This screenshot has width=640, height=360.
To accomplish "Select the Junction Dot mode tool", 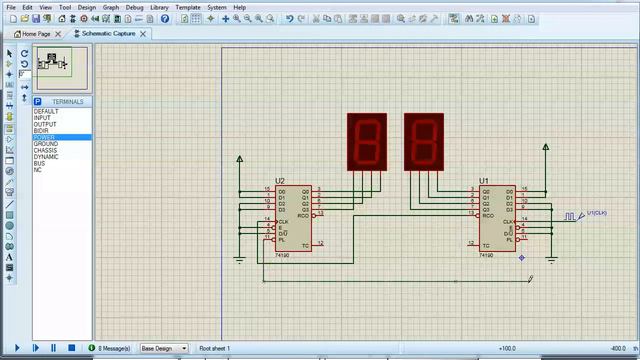I will (x=9, y=74).
